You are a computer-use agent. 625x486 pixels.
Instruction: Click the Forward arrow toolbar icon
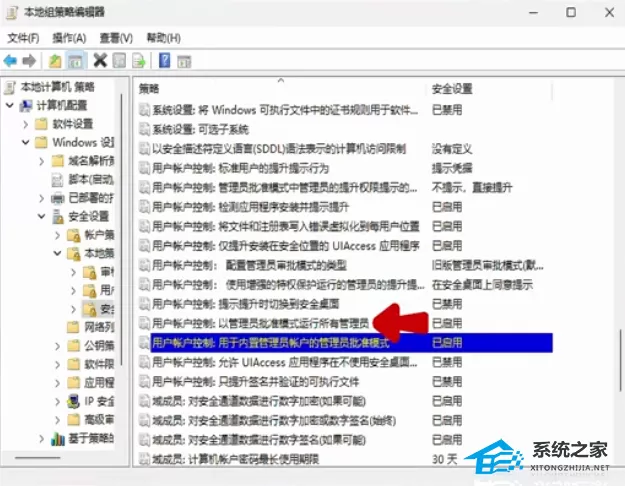(x=29, y=61)
